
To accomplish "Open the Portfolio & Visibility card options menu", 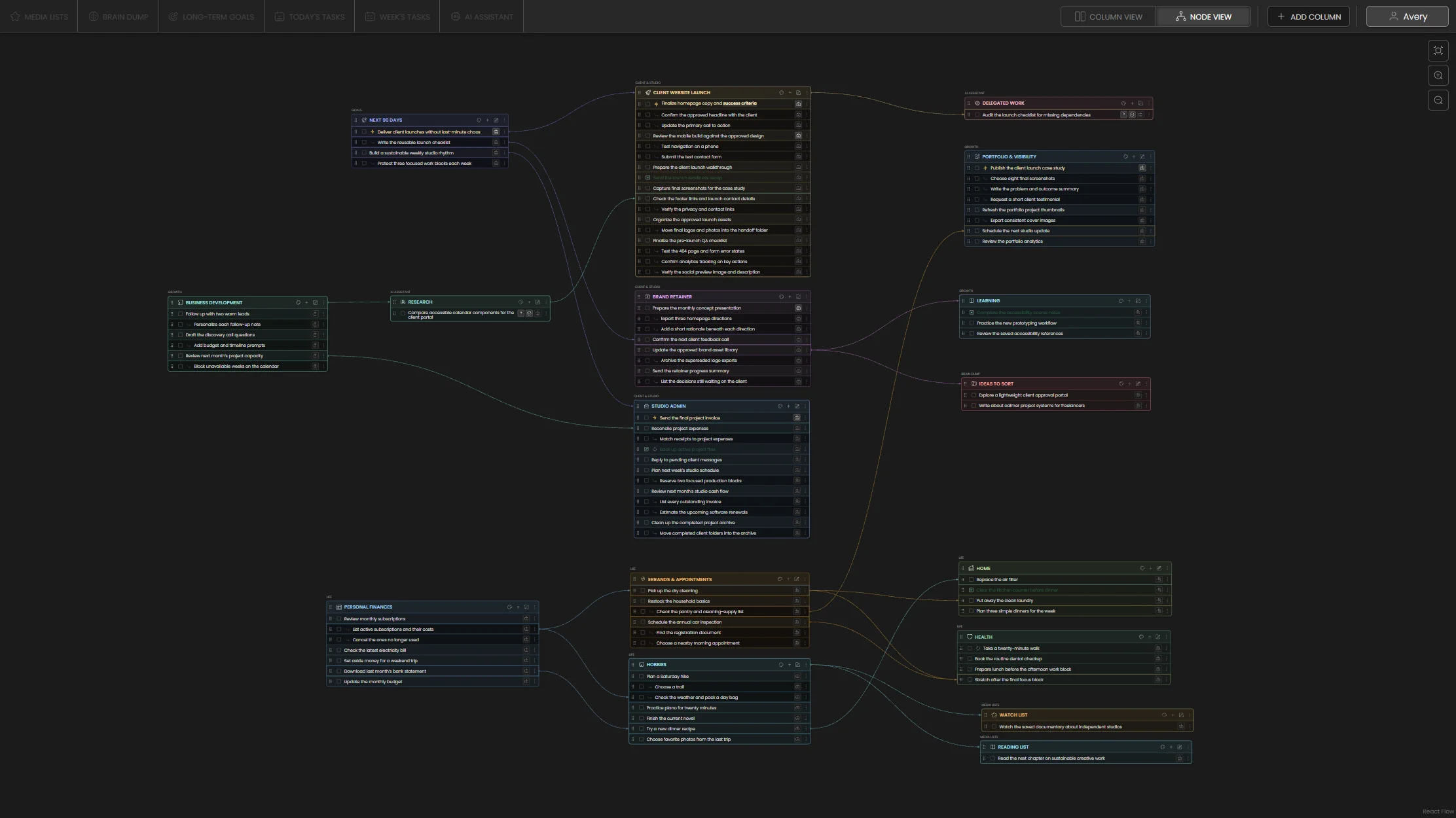I will (x=1150, y=157).
